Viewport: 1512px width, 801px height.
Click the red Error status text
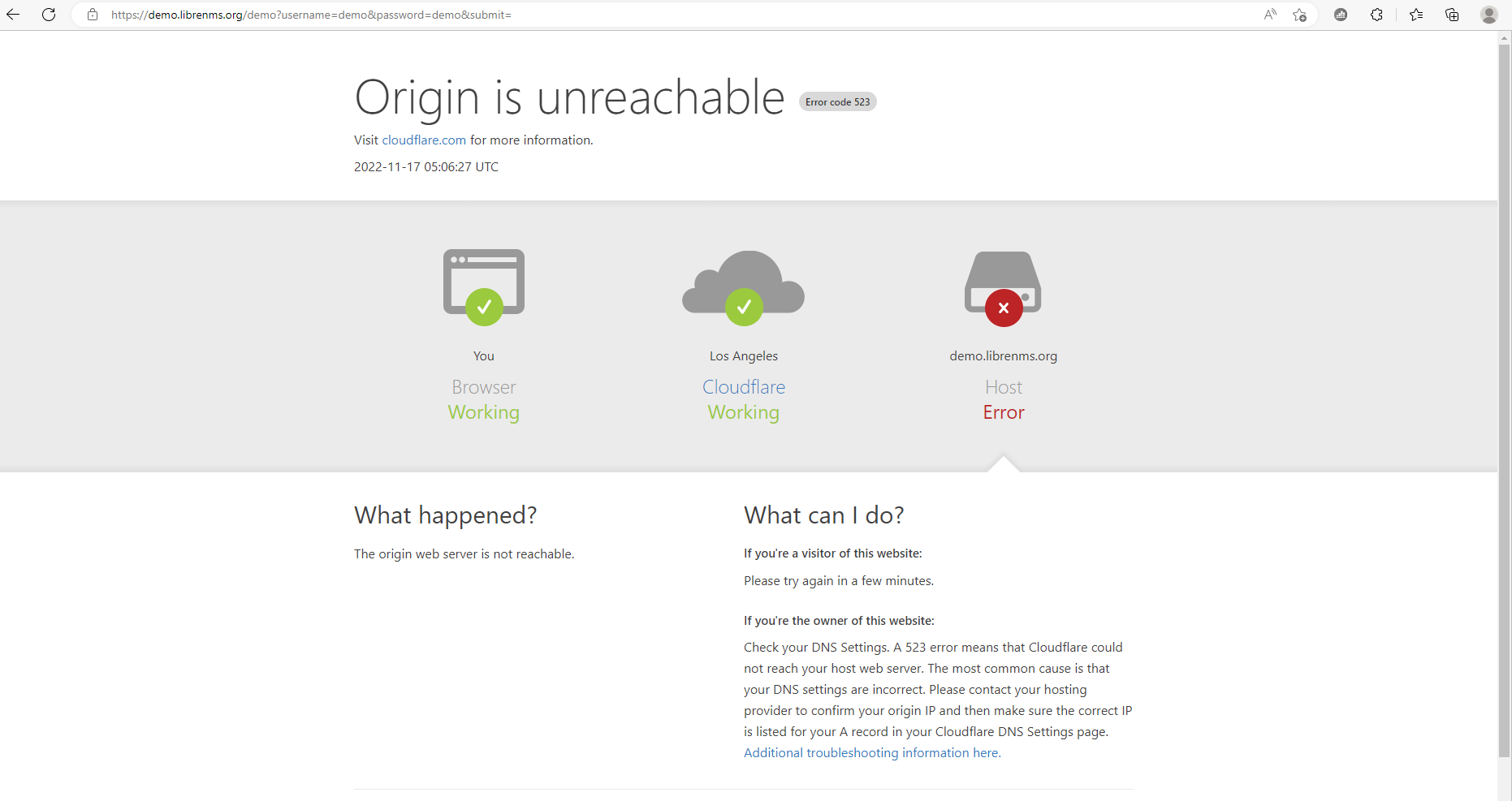click(1004, 412)
